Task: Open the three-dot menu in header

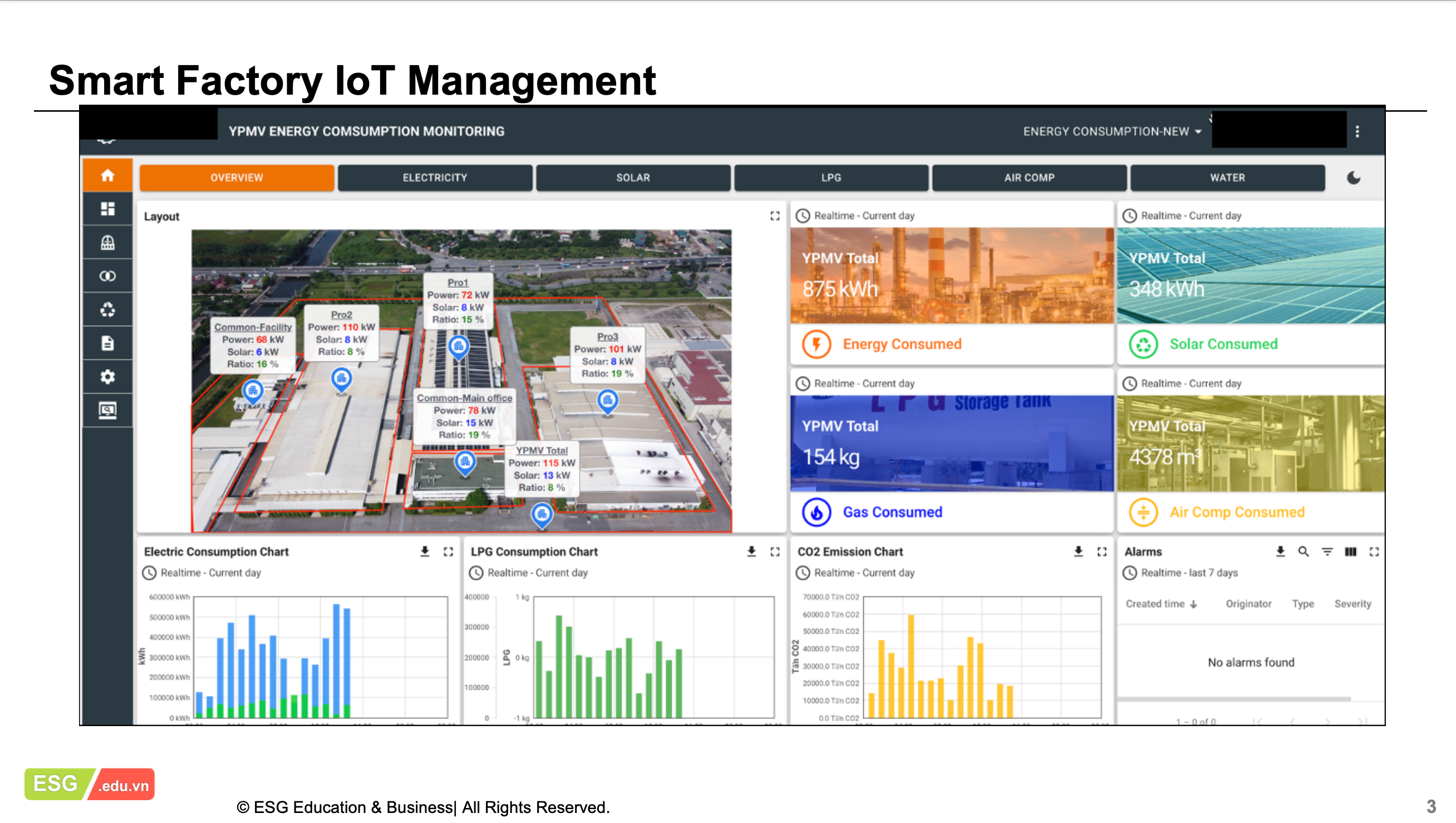Action: [x=1357, y=131]
